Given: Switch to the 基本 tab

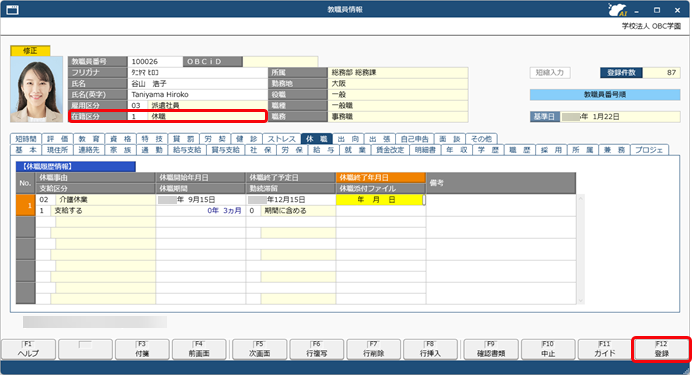Looking at the screenshot, I should pos(26,150).
